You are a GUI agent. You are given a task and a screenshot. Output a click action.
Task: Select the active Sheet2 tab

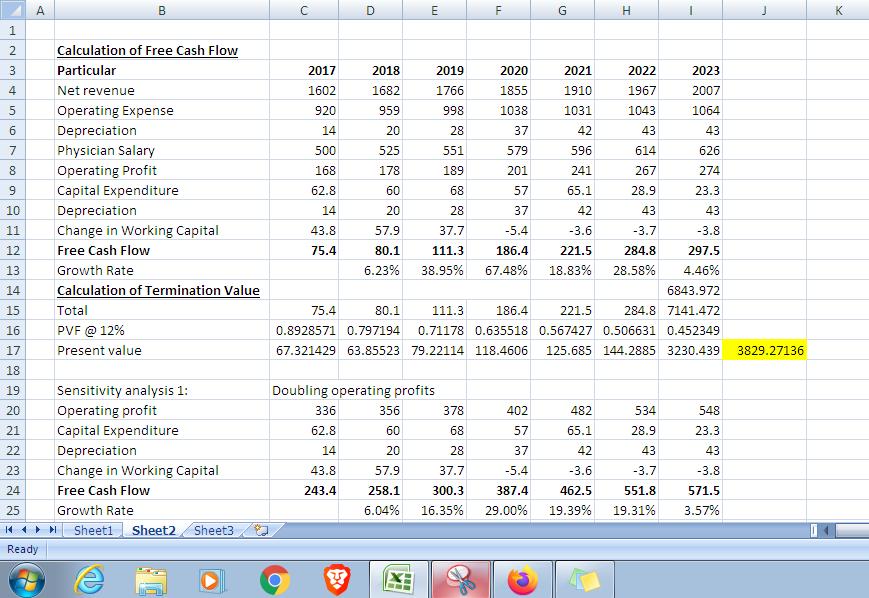point(152,530)
